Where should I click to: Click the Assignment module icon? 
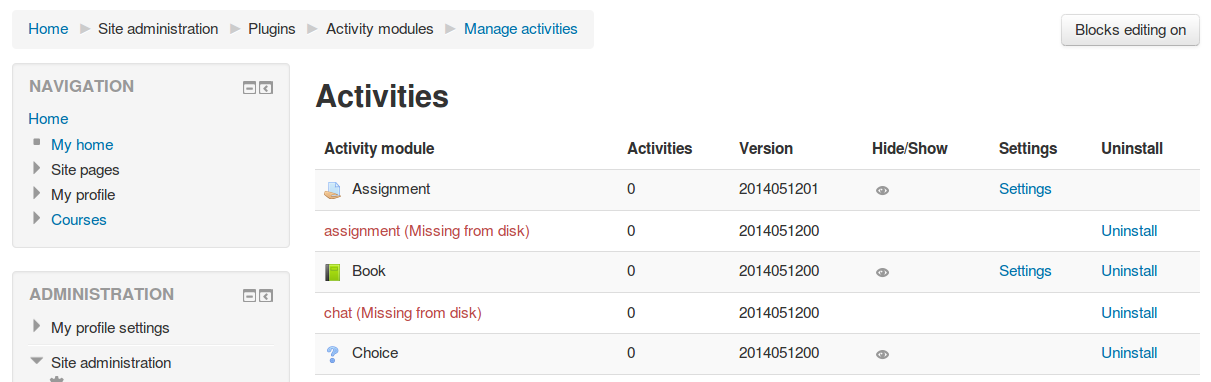point(333,189)
